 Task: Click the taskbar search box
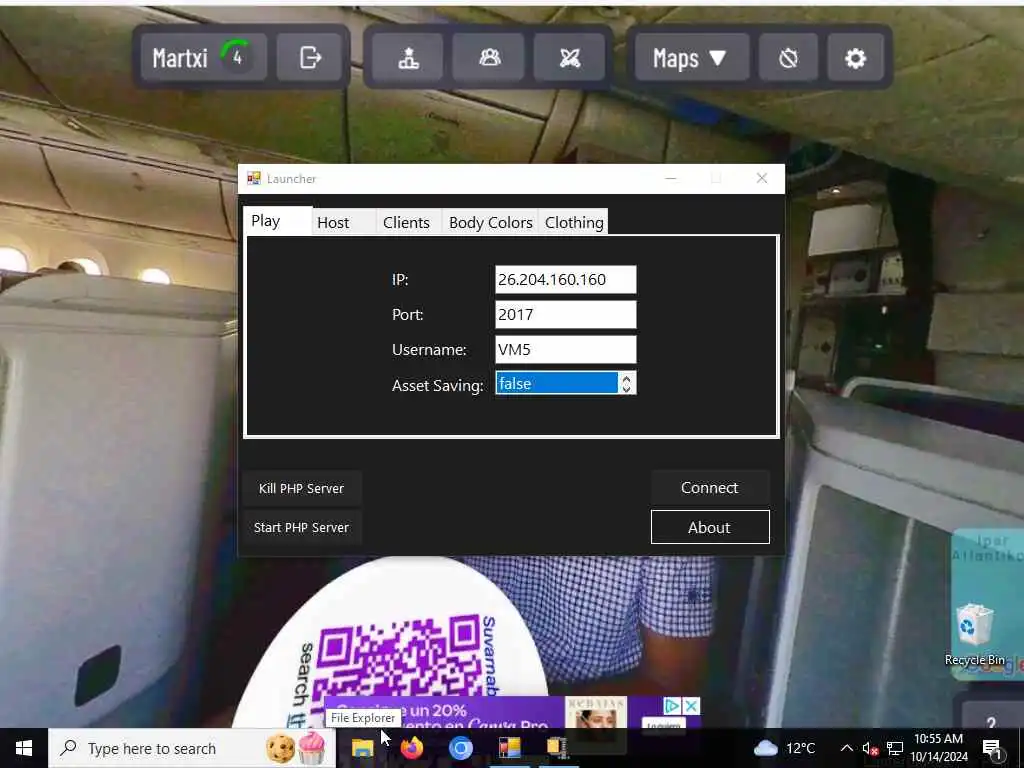[x=192, y=748]
